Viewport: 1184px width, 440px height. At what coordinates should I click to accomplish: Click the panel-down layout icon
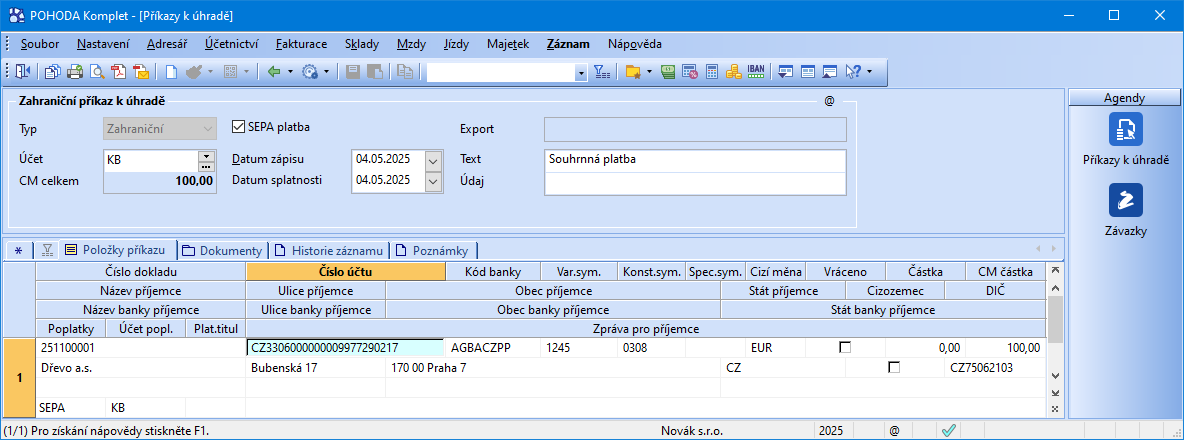tap(785, 72)
